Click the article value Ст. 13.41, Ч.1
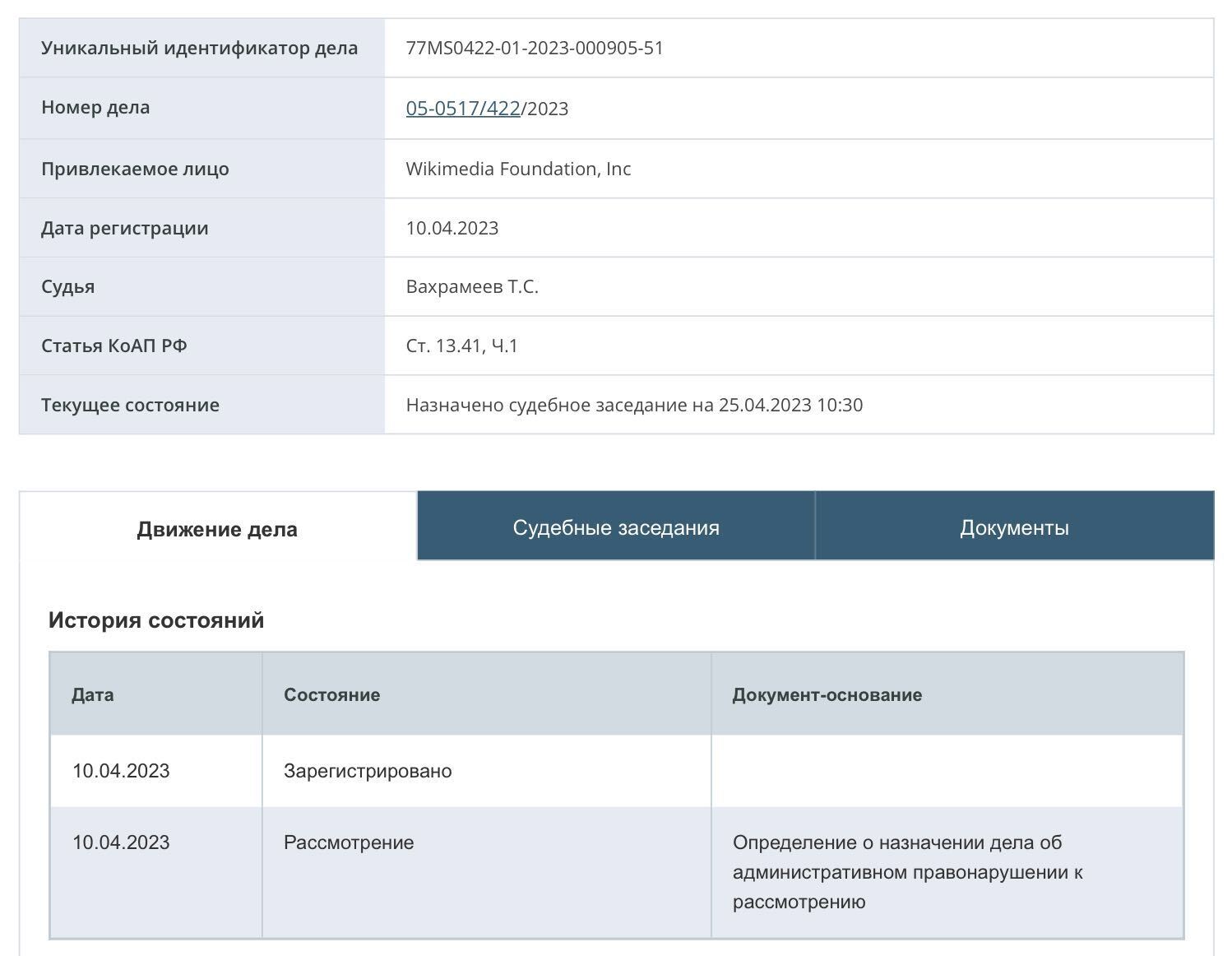Viewport: 1232px width, 956px height. (461, 346)
